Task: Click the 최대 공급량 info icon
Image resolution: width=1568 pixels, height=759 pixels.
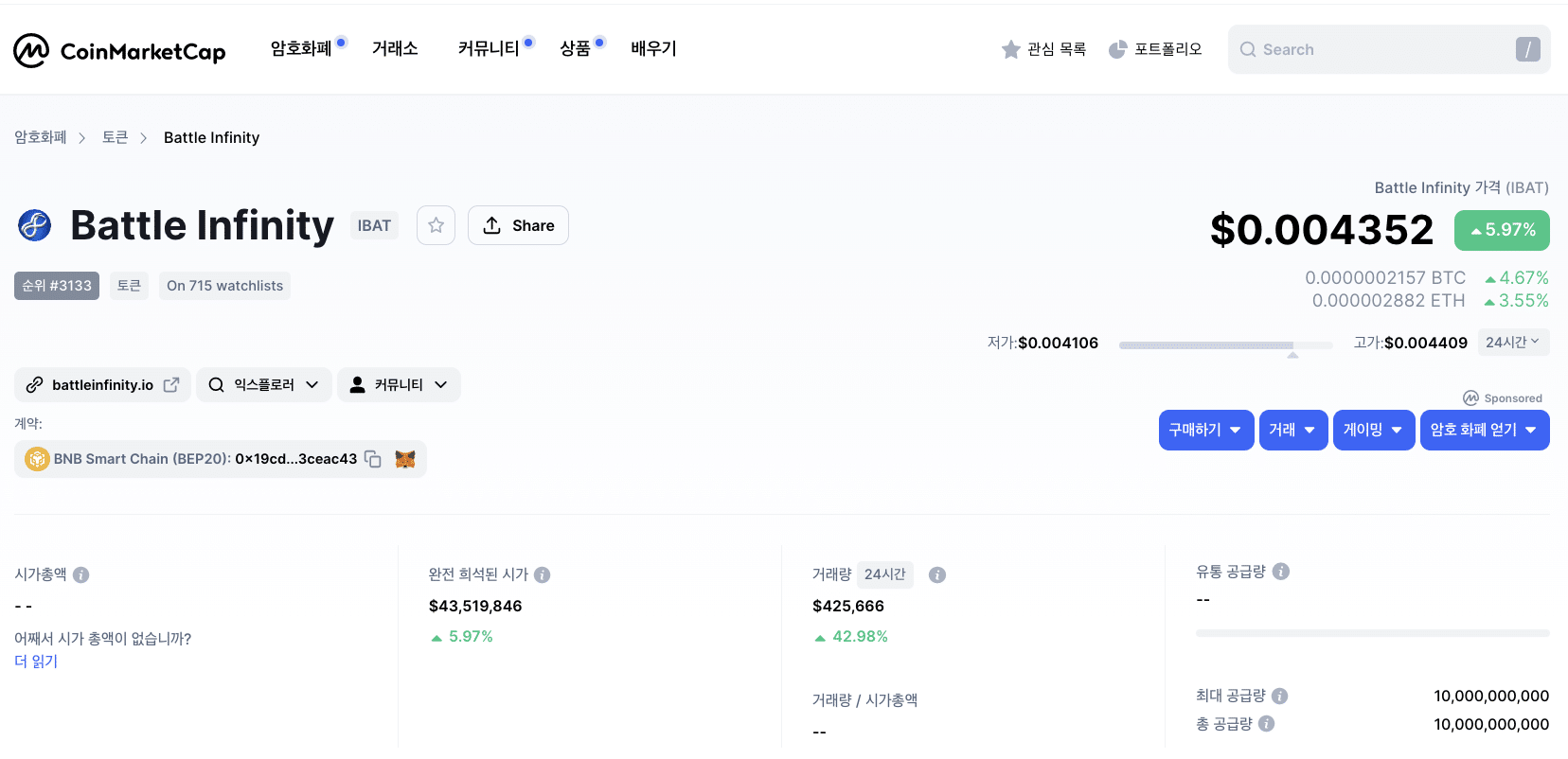Action: pyautogui.click(x=1280, y=697)
